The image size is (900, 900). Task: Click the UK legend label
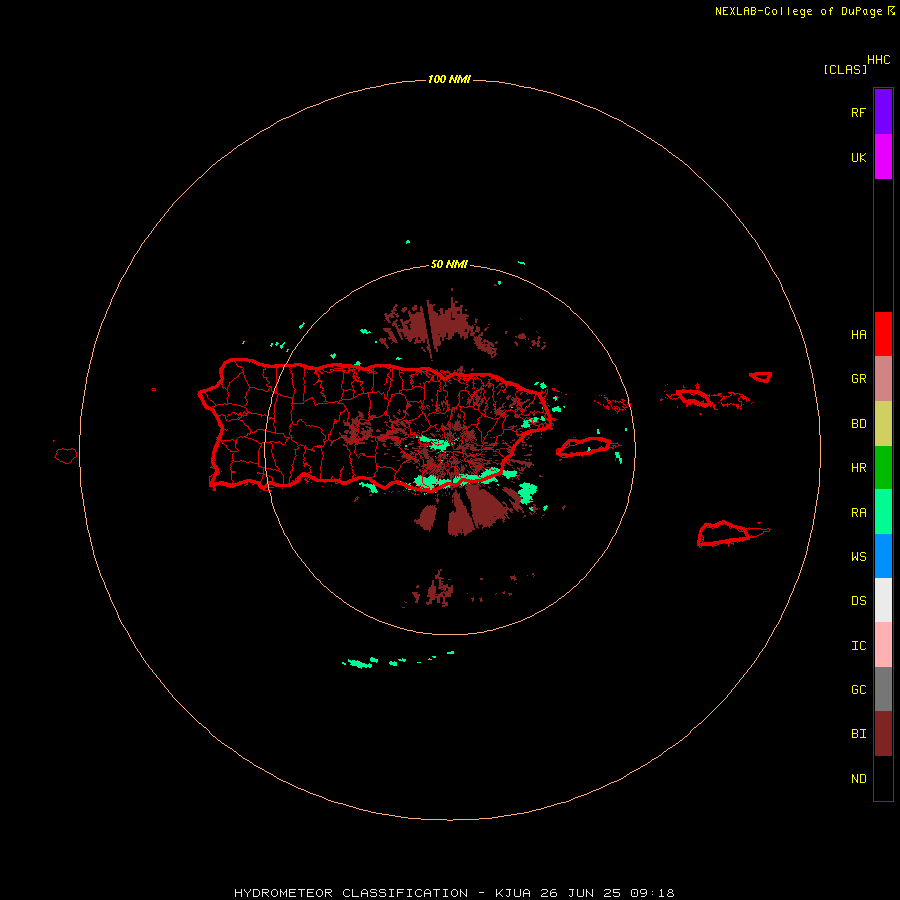858,157
